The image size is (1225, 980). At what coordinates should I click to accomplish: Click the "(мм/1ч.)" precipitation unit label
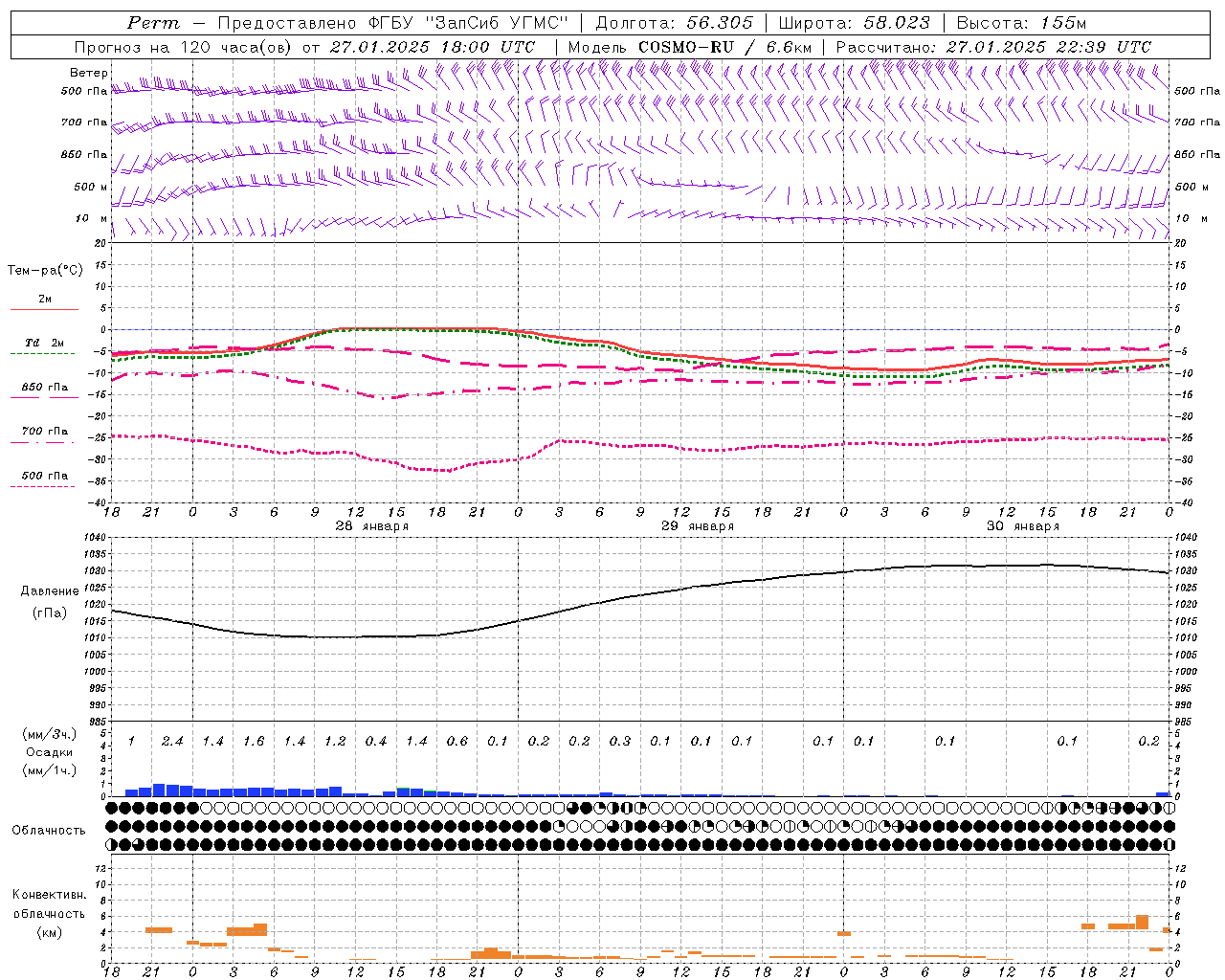49,770
